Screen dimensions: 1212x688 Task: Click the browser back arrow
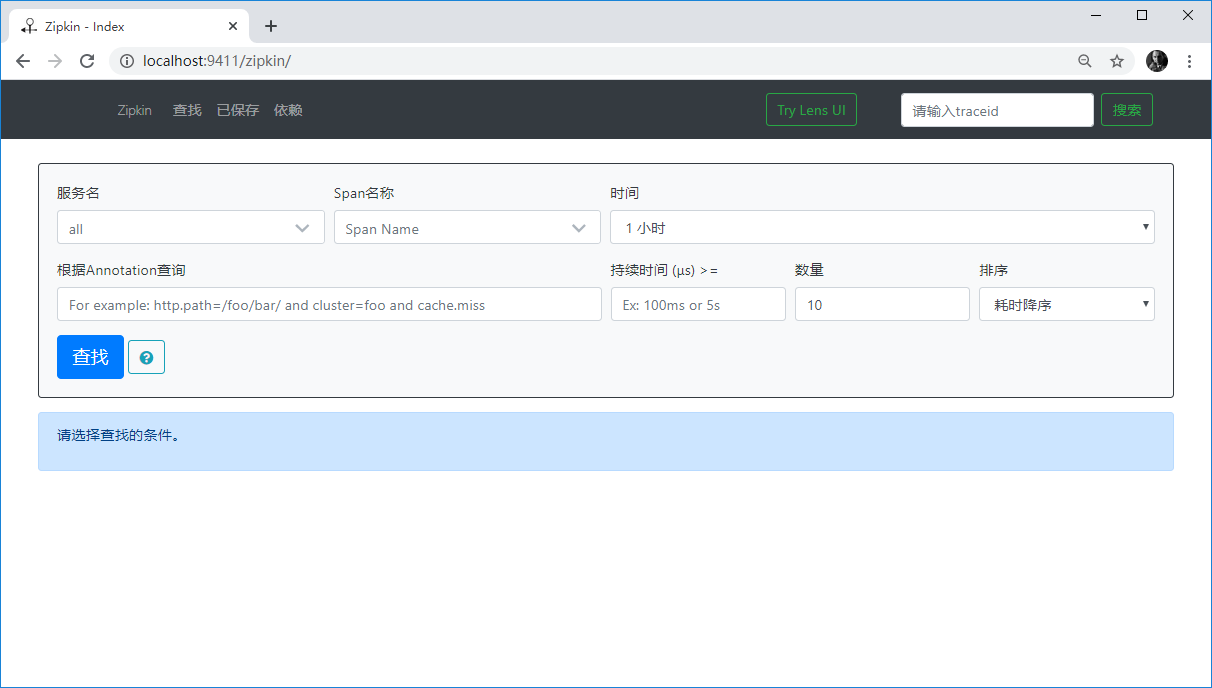coord(23,61)
